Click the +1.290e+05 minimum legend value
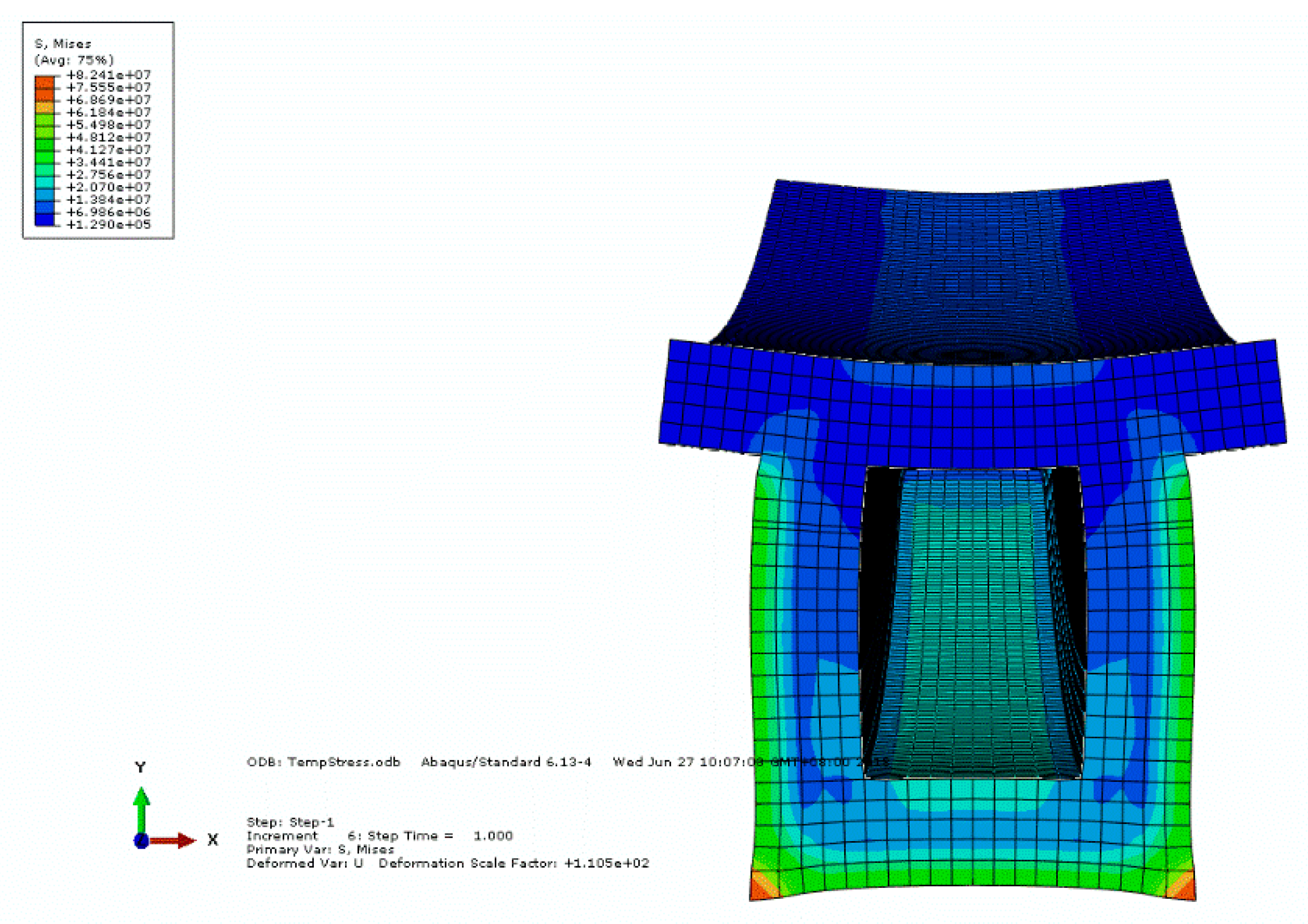Image resolution: width=1308 pixels, height=924 pixels. pyautogui.click(x=108, y=224)
